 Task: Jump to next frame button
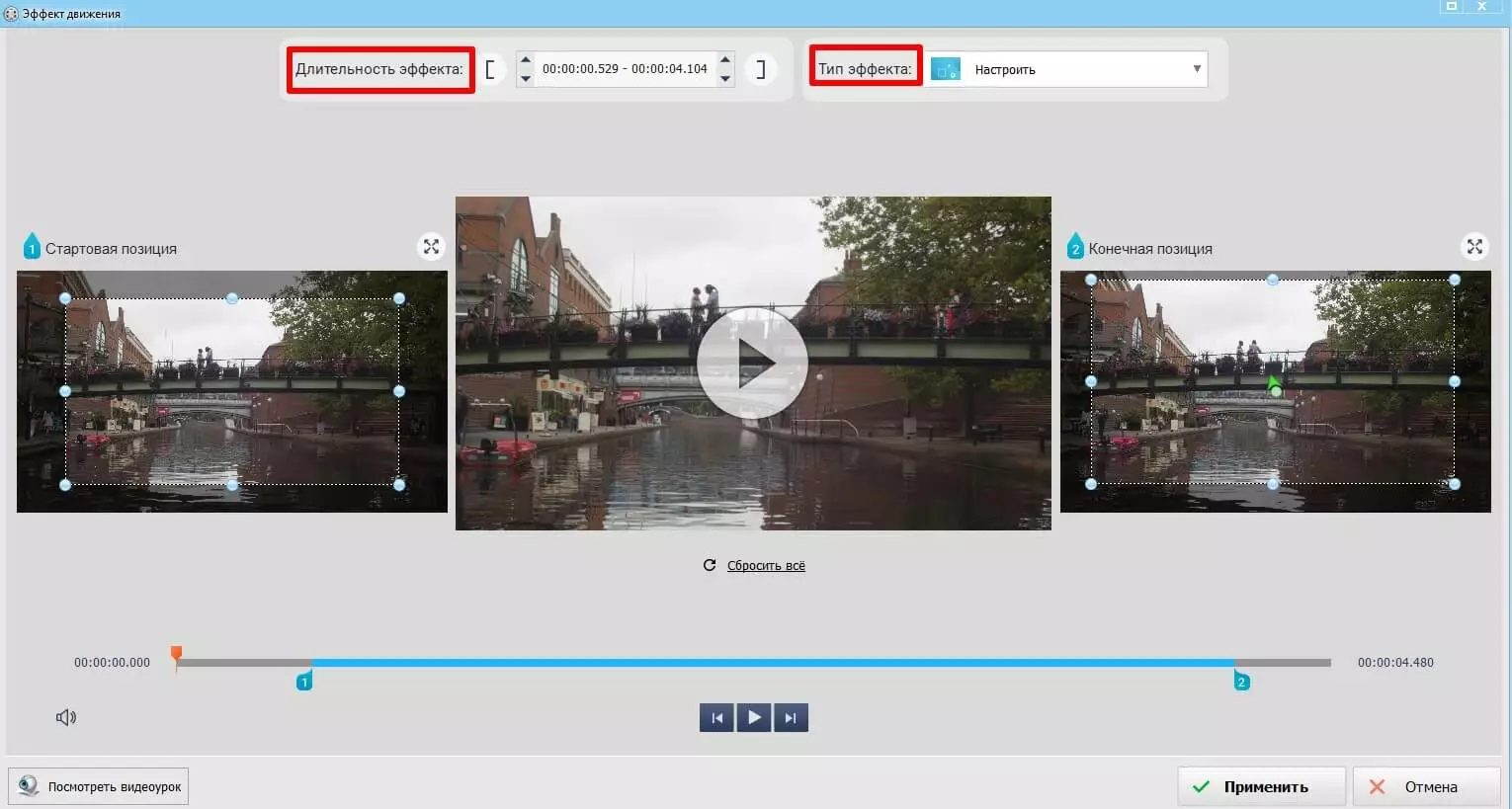[x=791, y=717]
